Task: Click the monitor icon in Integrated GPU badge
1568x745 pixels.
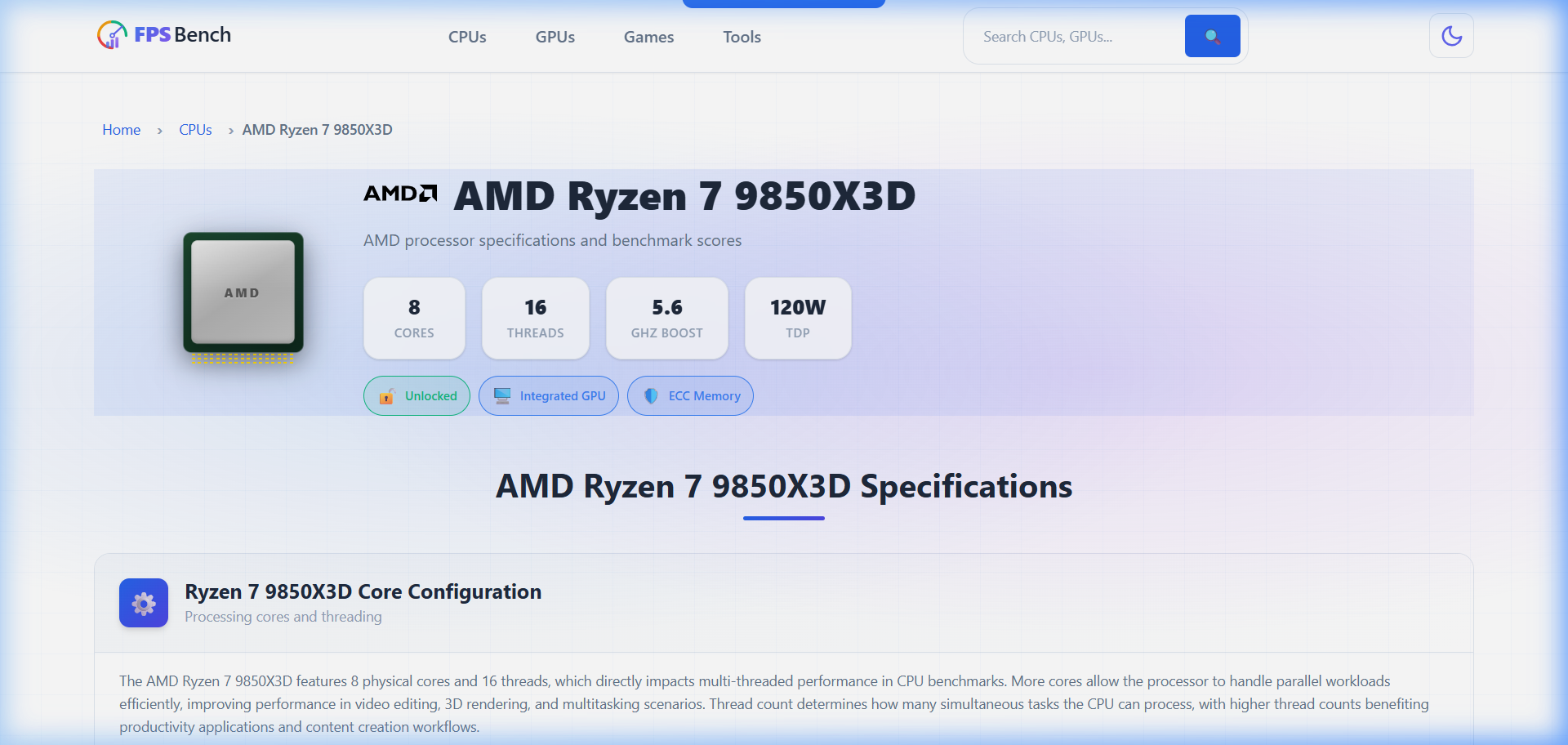Action: click(501, 395)
